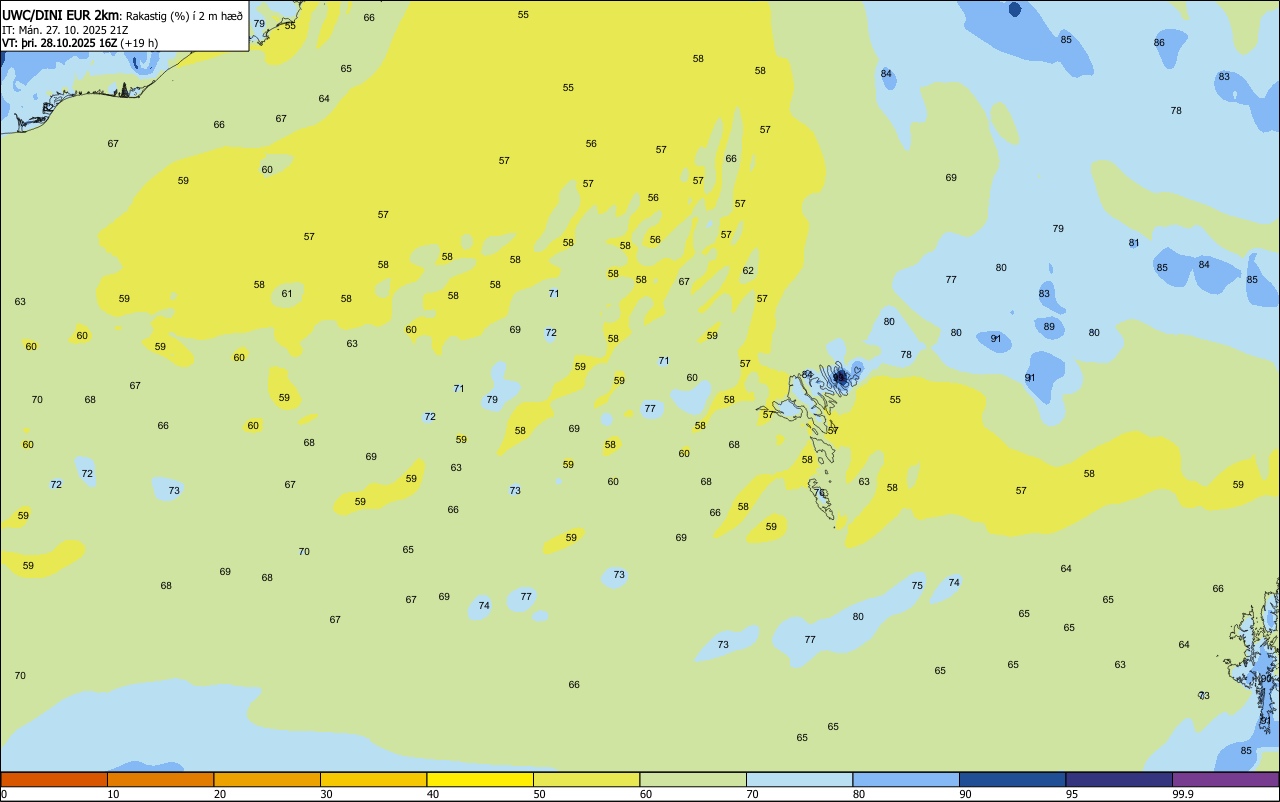Viewport: 1280px width, 802px height.
Task: Click the '90' legend tick label
Action: pos(965,794)
